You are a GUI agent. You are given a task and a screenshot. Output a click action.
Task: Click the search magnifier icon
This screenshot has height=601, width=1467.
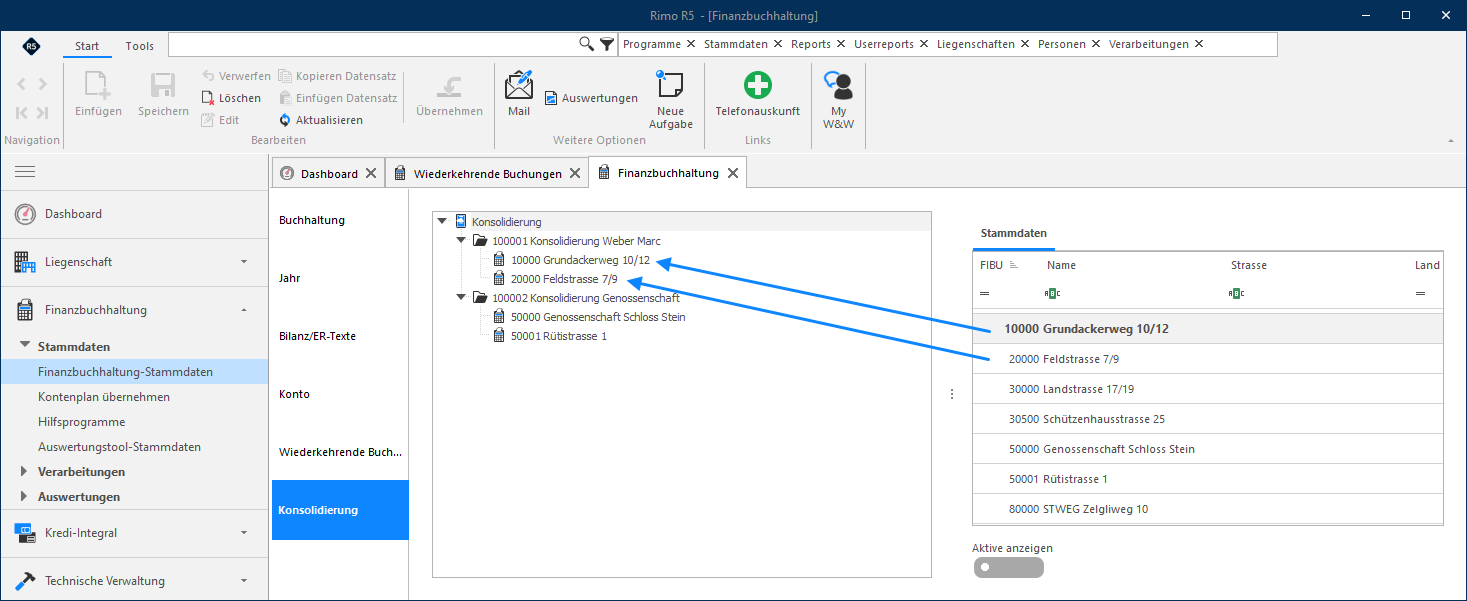pos(587,44)
